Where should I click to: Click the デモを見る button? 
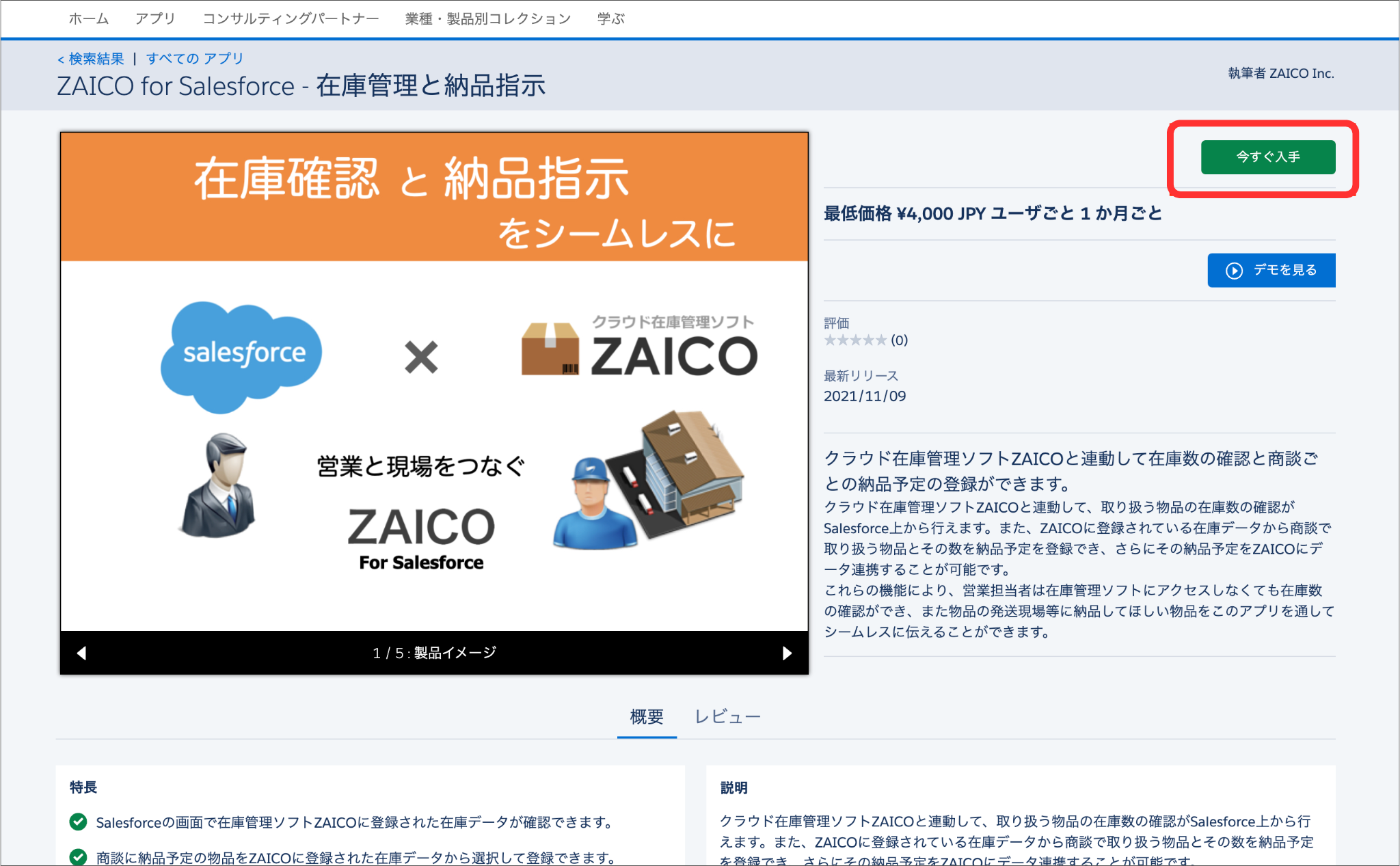(1271, 270)
